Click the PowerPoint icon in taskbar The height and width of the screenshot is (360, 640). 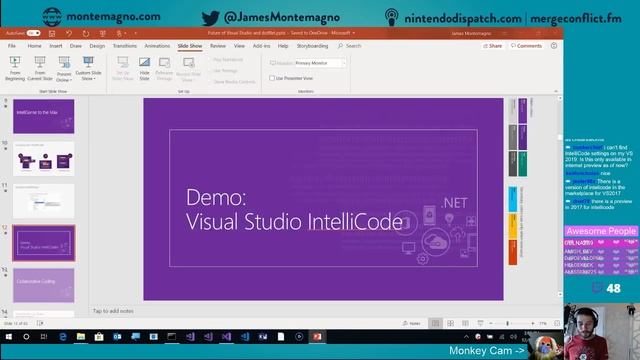point(317,337)
